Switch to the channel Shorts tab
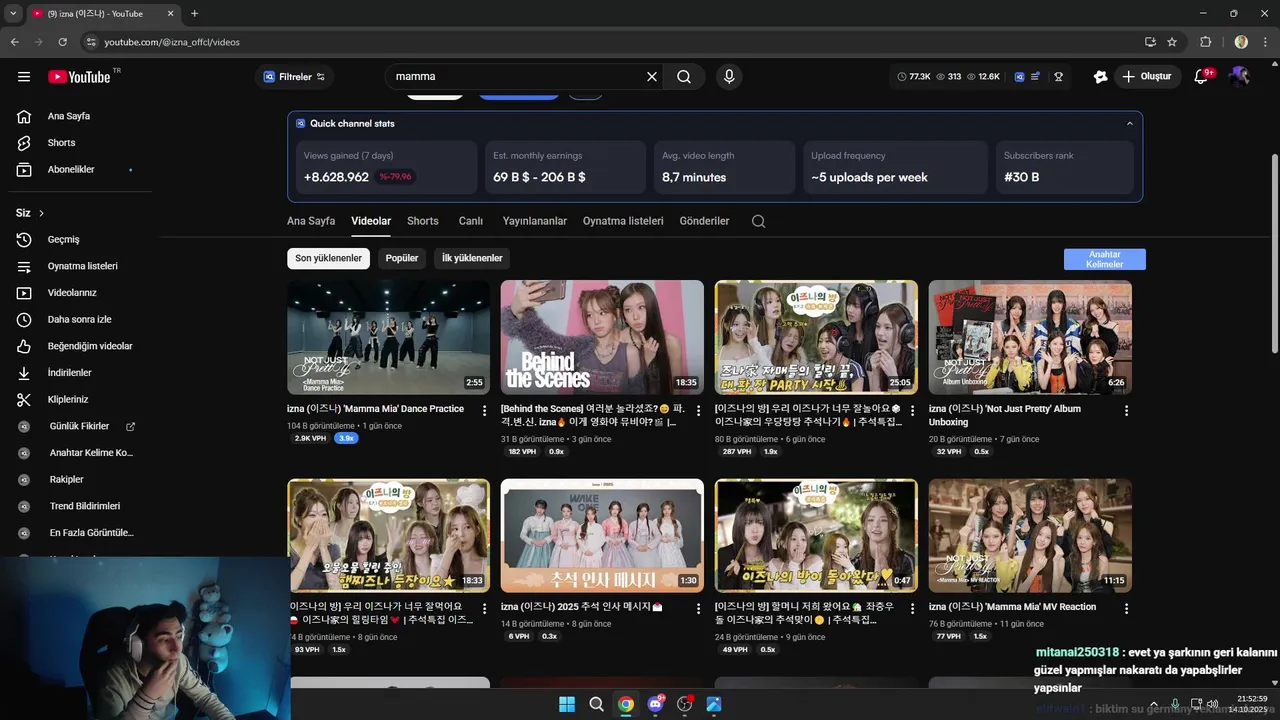Viewport: 1280px width, 720px height. click(x=423, y=221)
